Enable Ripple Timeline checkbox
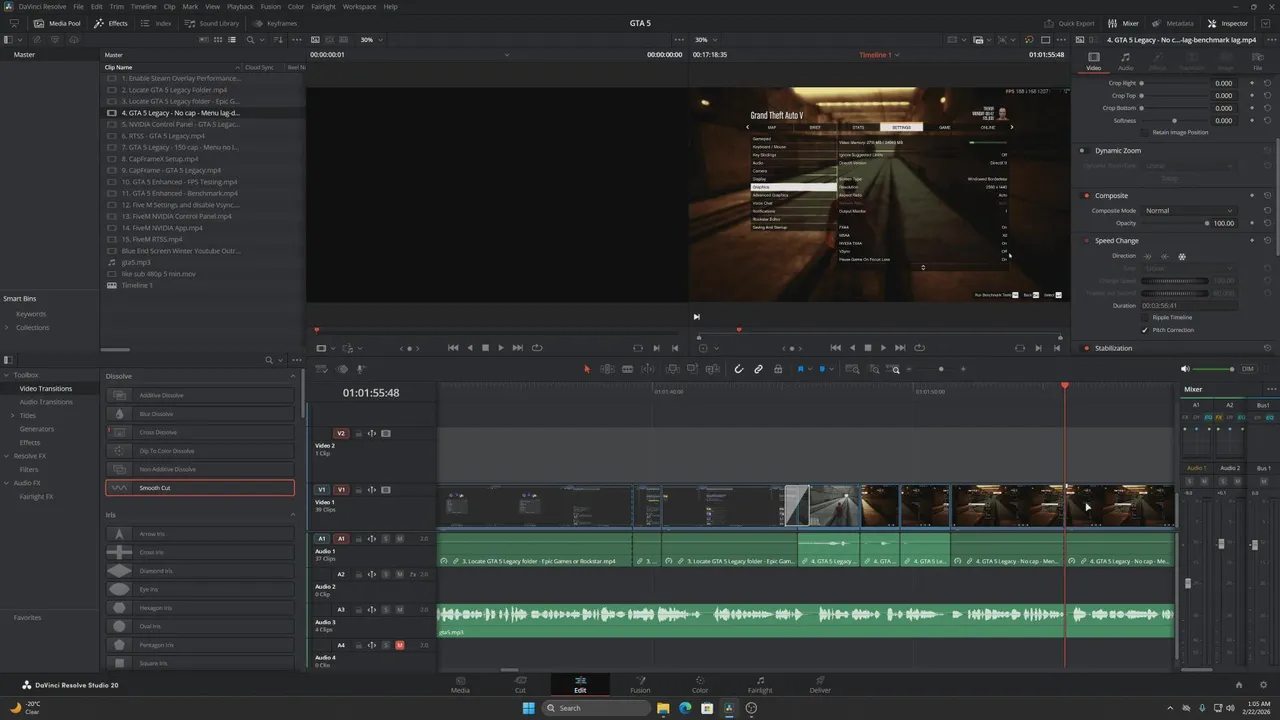Screen dimensions: 1280x720 (x=1145, y=317)
